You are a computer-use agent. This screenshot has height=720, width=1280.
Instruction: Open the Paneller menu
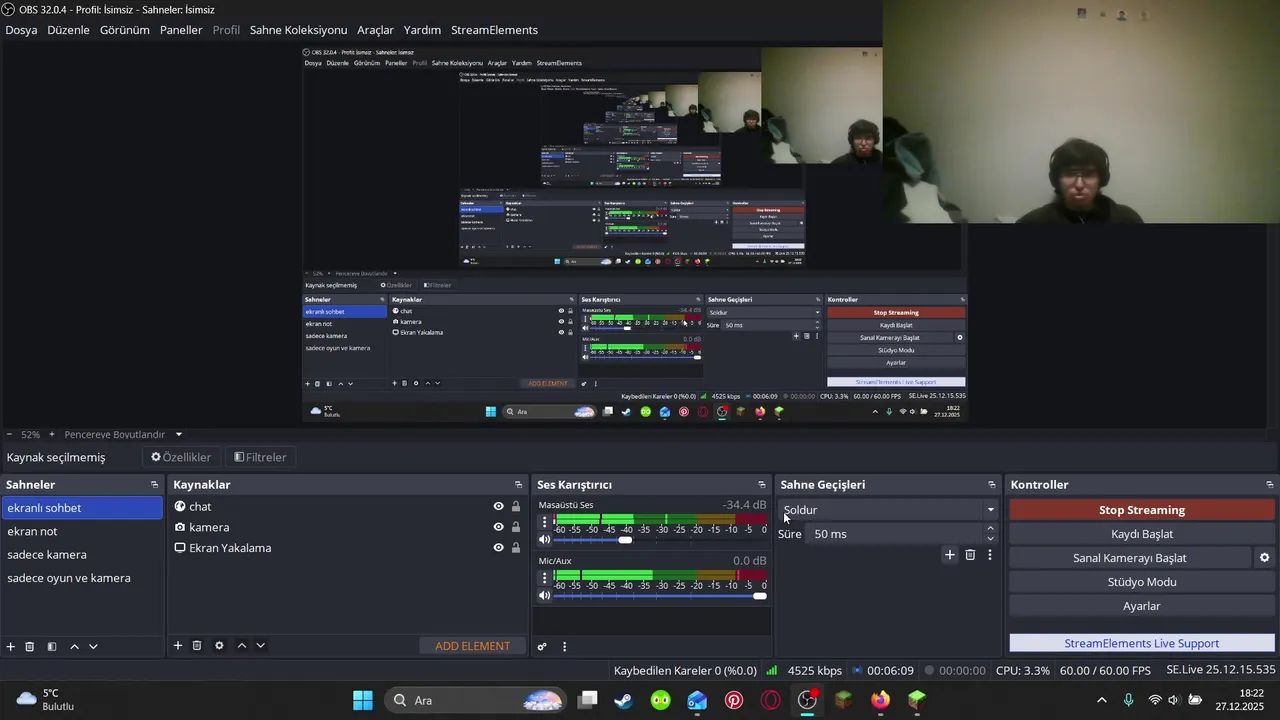click(181, 30)
